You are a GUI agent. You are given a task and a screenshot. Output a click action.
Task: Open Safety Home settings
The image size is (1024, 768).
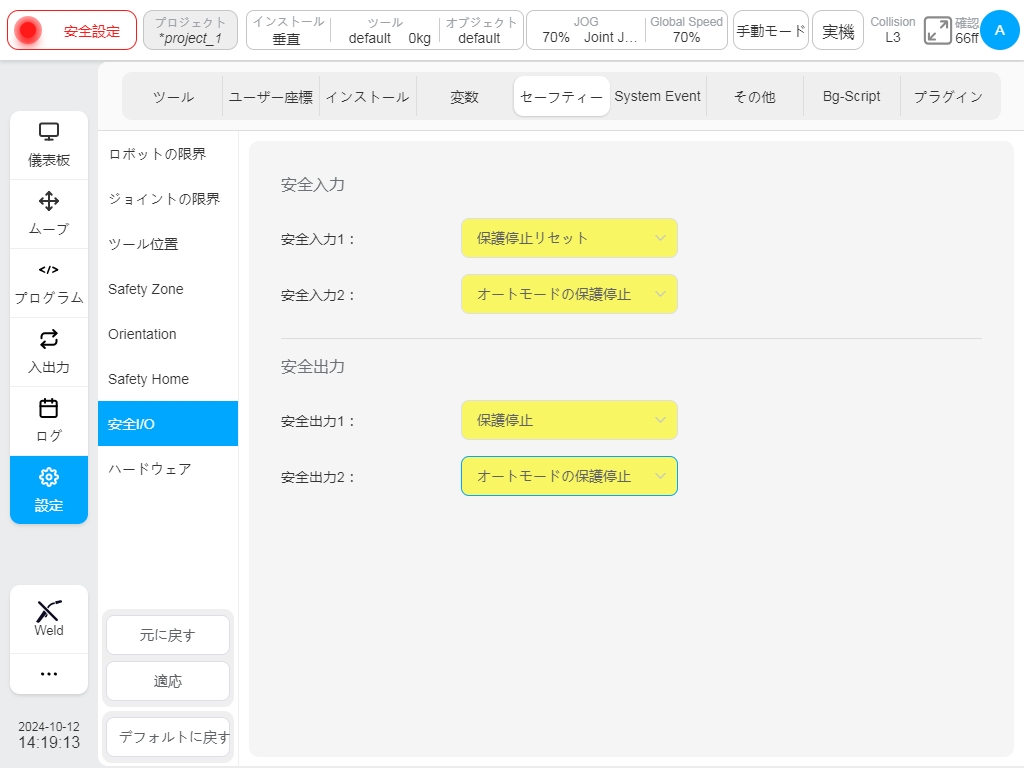168,379
